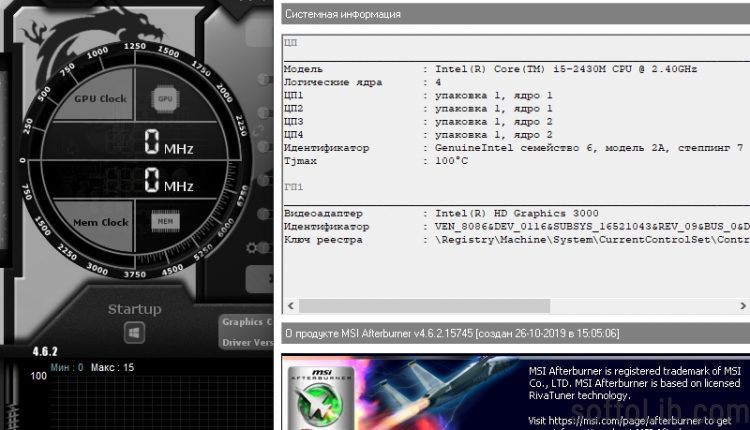The height and width of the screenshot is (430, 750).
Task: Select the ЦП4 row
Action: tap(418, 135)
